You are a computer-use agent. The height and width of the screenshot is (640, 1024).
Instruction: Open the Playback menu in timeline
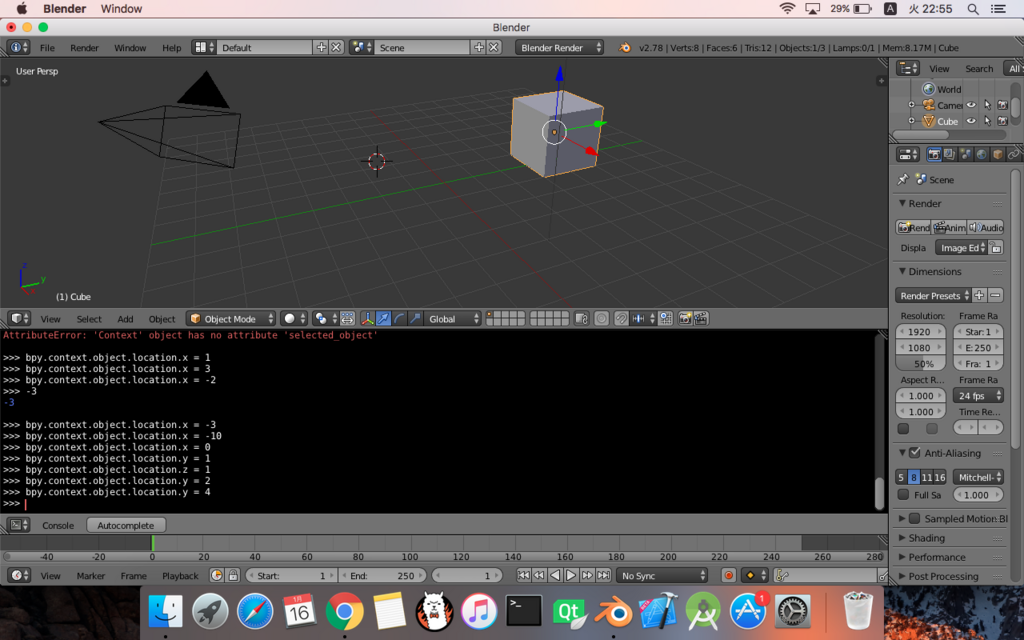click(x=180, y=575)
